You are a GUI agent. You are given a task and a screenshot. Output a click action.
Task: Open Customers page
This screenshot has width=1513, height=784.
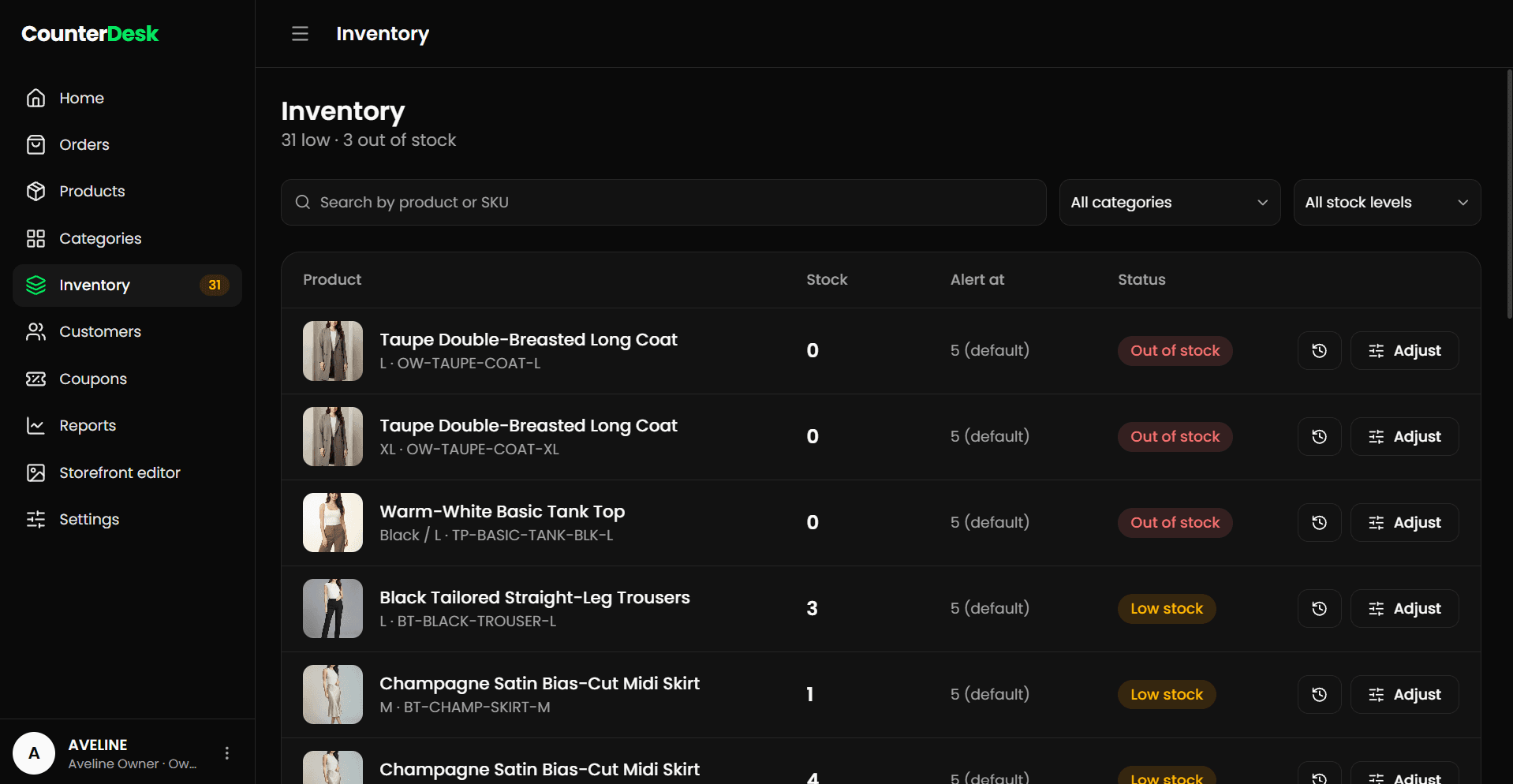[127, 332]
